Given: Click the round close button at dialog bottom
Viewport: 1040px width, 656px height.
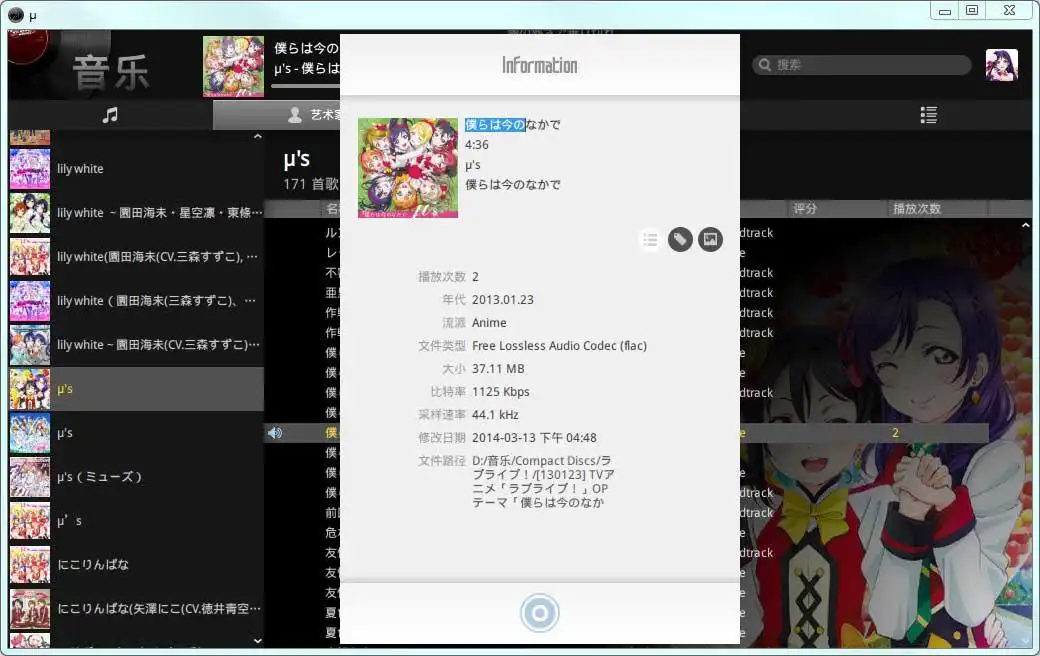Looking at the screenshot, I should pyautogui.click(x=539, y=613).
